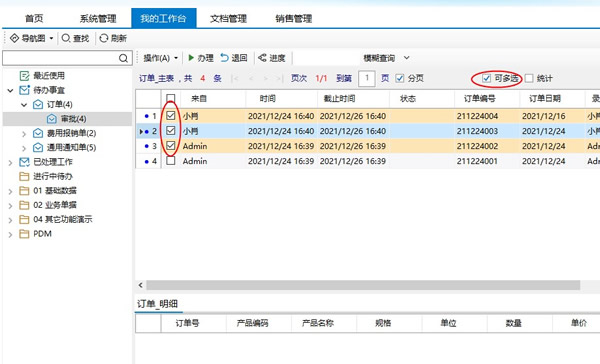Go to previous page arrow
The width and height of the screenshot is (600, 364).
point(251,78)
